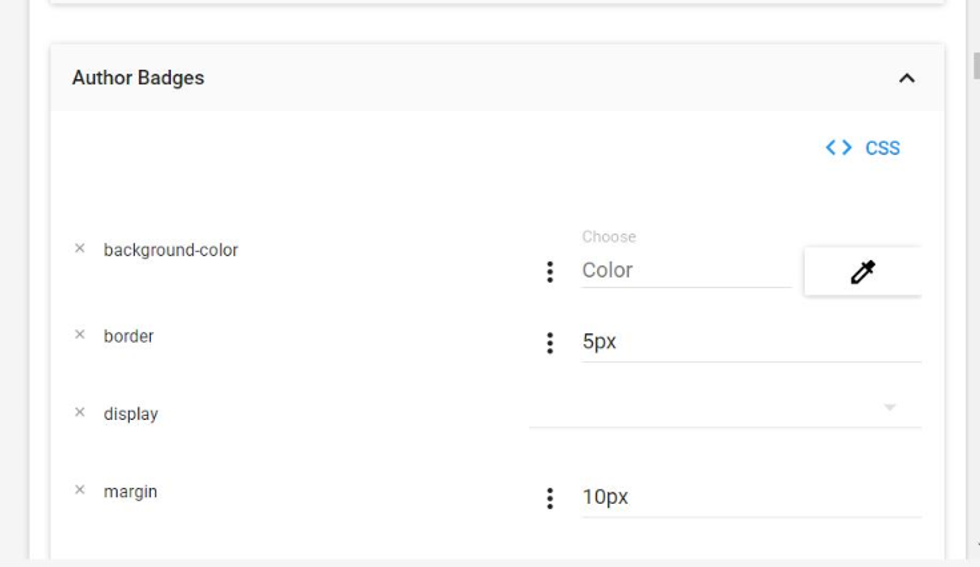Remove the background-color property
This screenshot has height=567, width=980.
pyautogui.click(x=80, y=249)
